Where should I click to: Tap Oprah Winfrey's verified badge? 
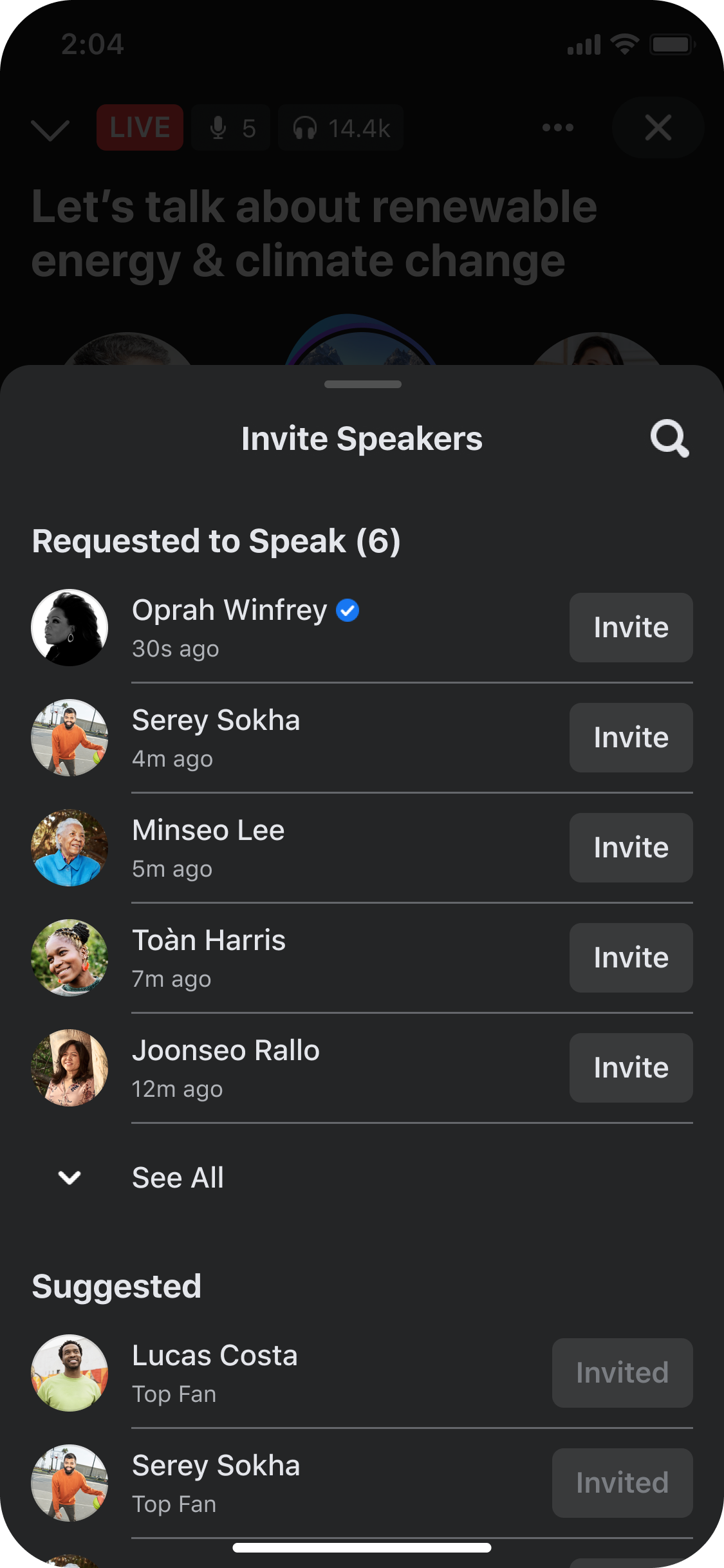point(348,610)
